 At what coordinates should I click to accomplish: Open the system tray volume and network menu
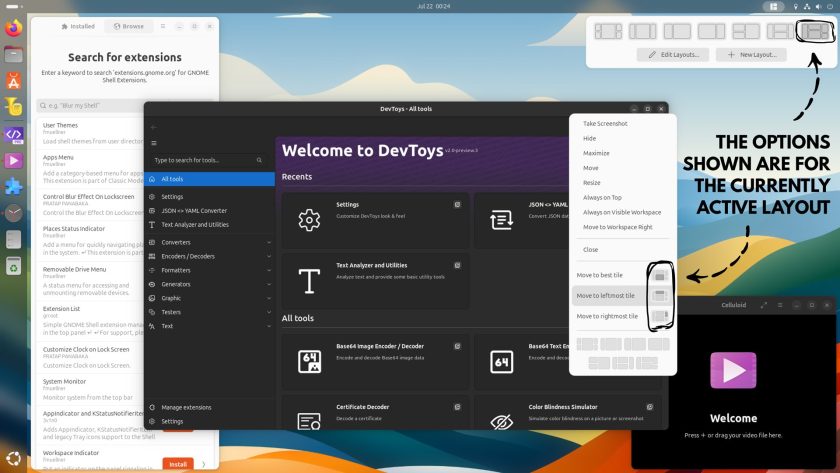coord(813,6)
